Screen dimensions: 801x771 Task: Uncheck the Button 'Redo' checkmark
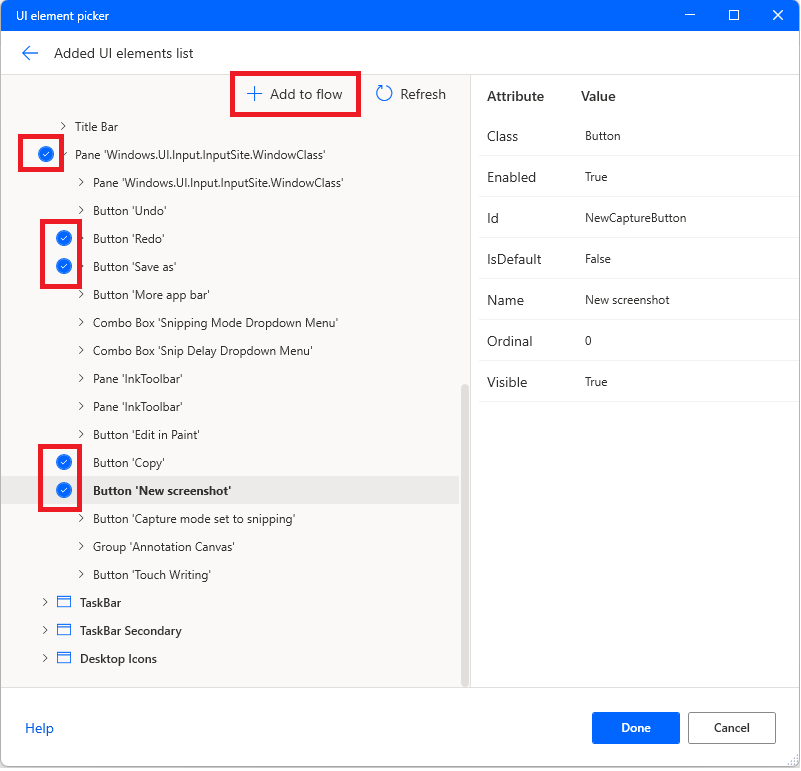64,239
